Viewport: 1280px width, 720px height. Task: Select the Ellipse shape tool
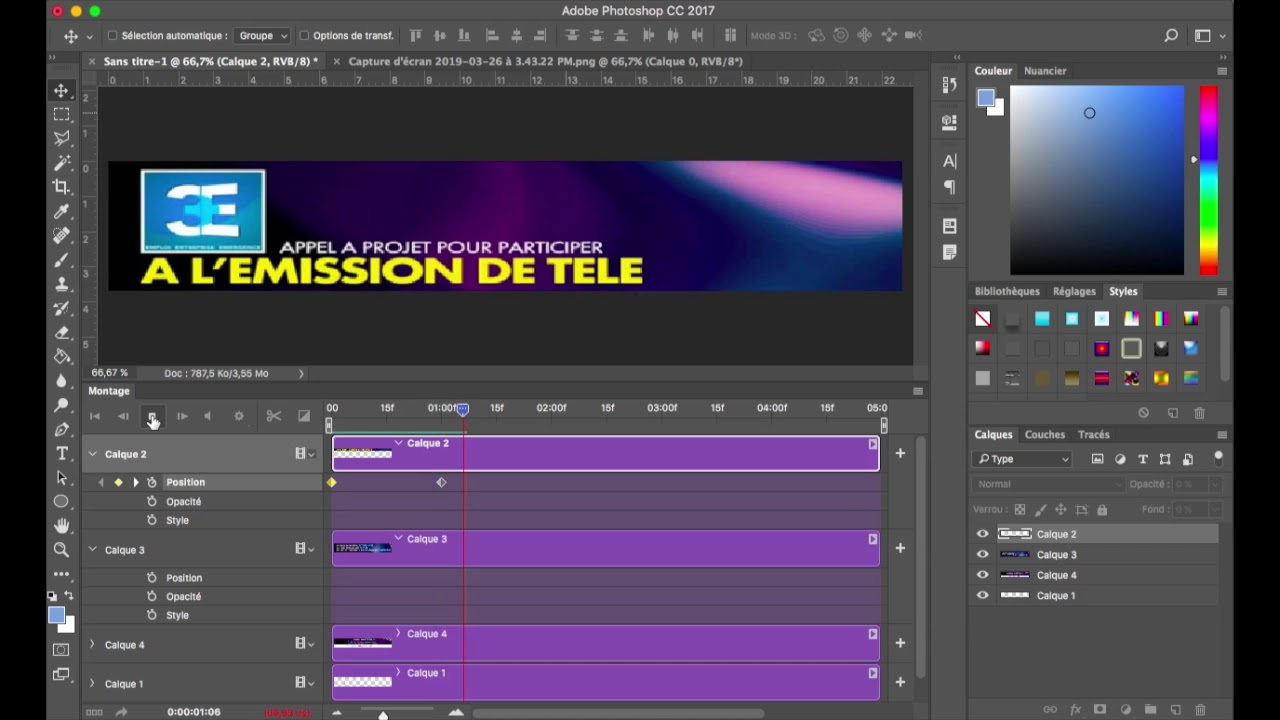point(61,501)
